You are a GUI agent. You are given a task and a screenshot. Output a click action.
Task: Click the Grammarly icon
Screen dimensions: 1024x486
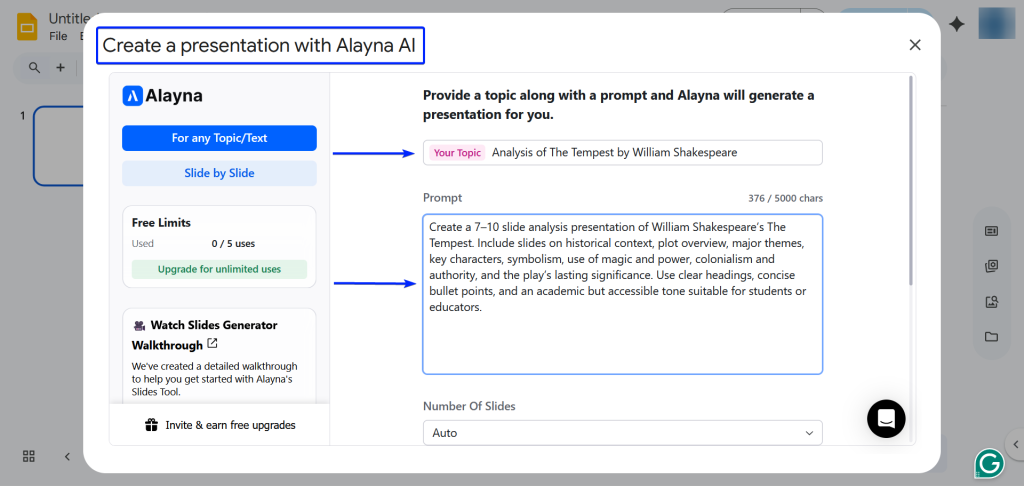click(989, 463)
